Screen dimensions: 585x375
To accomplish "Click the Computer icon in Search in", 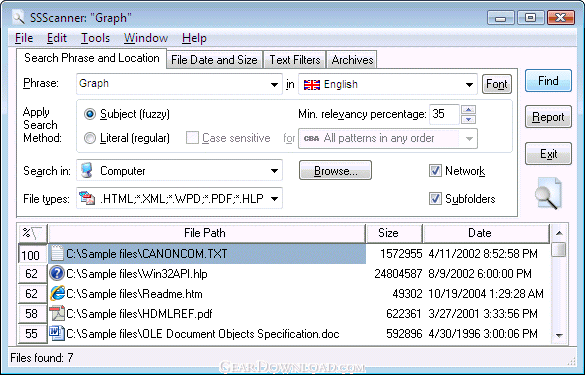I will [87, 171].
